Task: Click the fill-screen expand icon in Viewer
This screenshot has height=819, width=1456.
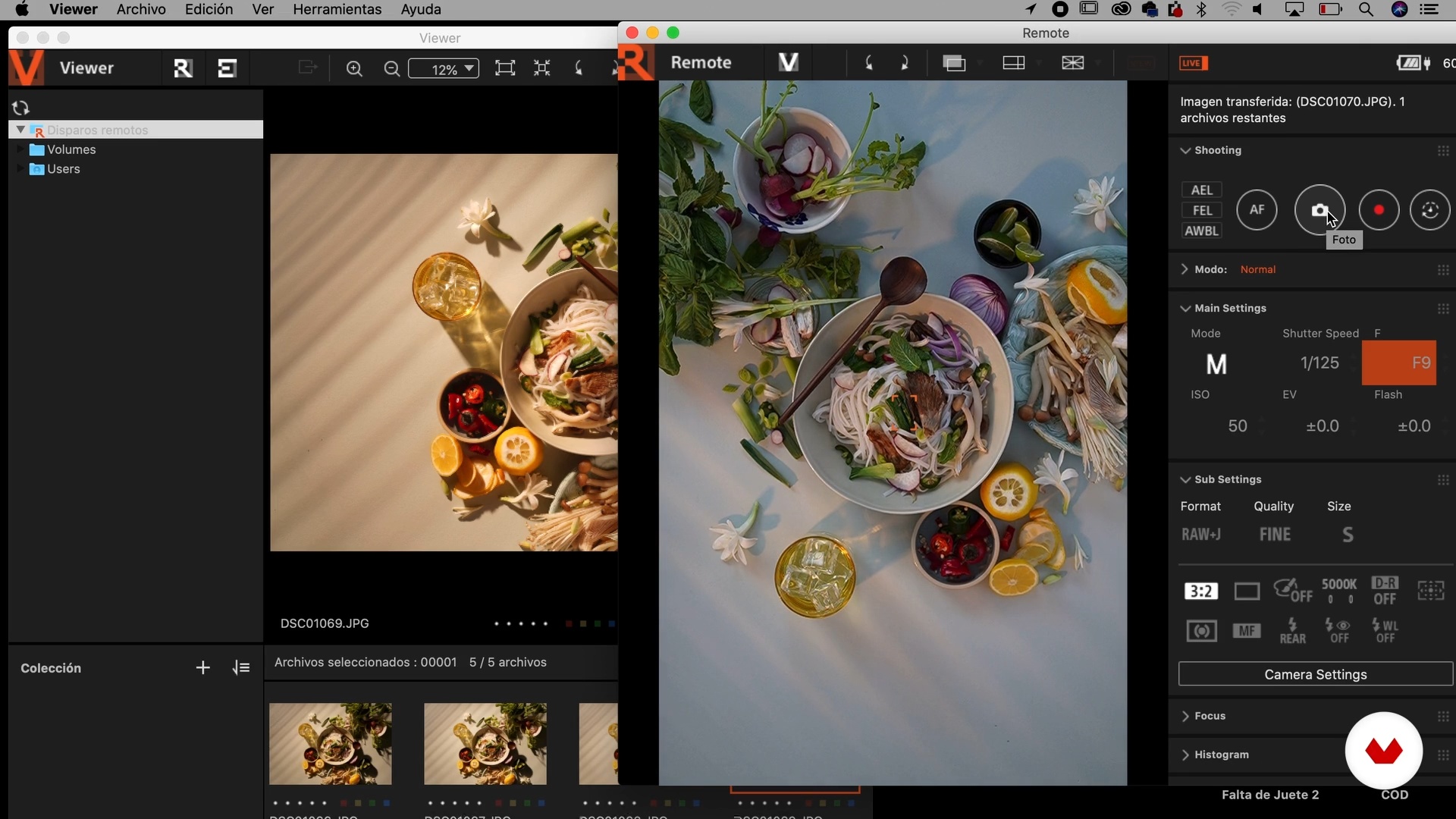Action: tap(541, 68)
